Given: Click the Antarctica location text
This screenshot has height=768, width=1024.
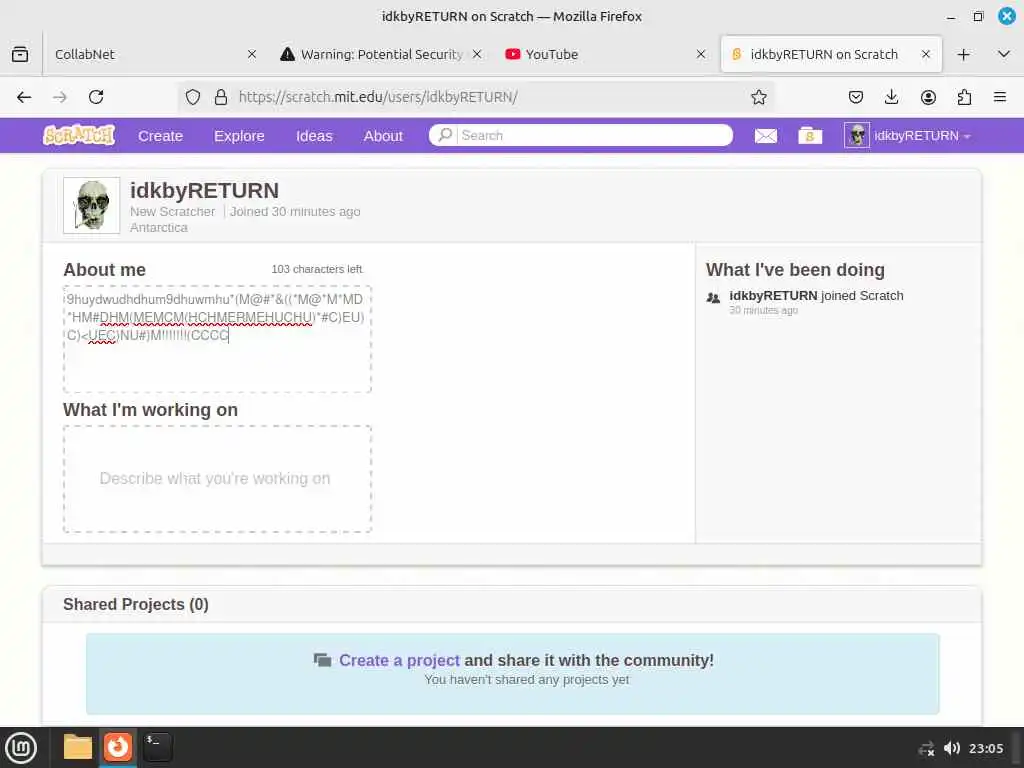Looking at the screenshot, I should [x=159, y=227].
